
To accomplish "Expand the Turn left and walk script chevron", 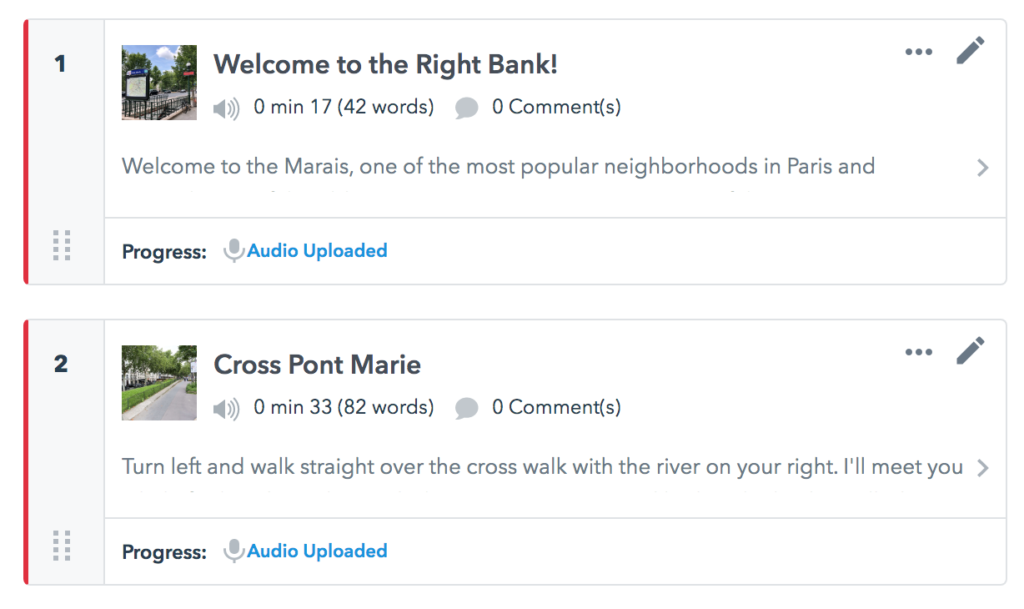I will coord(982,468).
